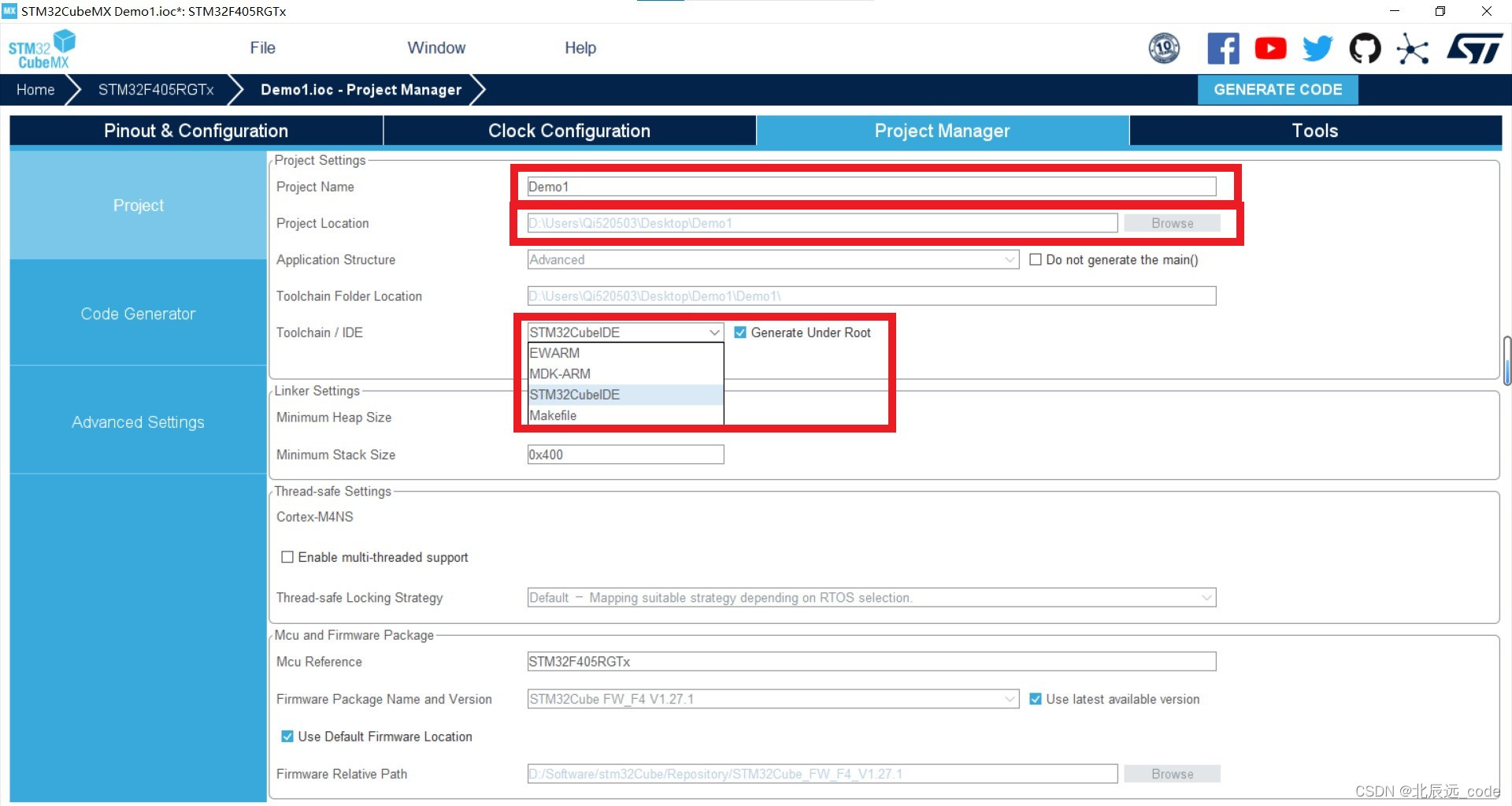Screen dimensions: 1512x806
Task: Click the STM32CubeMX logo icon
Action: 42,49
